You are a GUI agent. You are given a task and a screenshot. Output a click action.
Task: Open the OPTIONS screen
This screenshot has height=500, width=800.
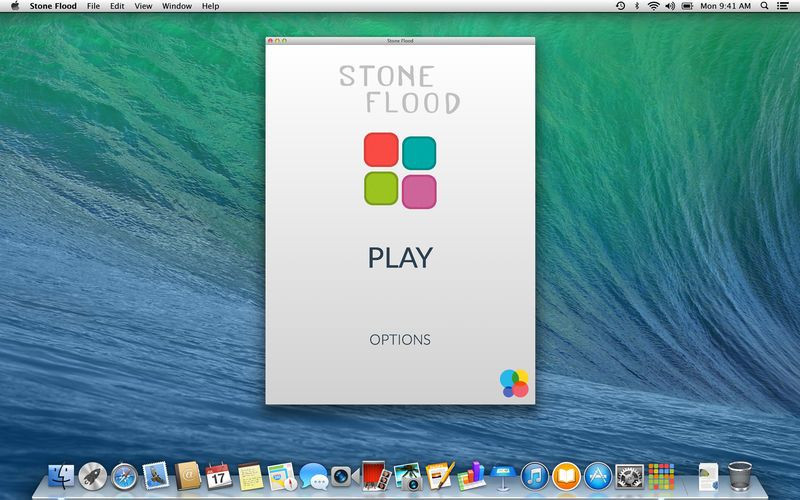(400, 340)
